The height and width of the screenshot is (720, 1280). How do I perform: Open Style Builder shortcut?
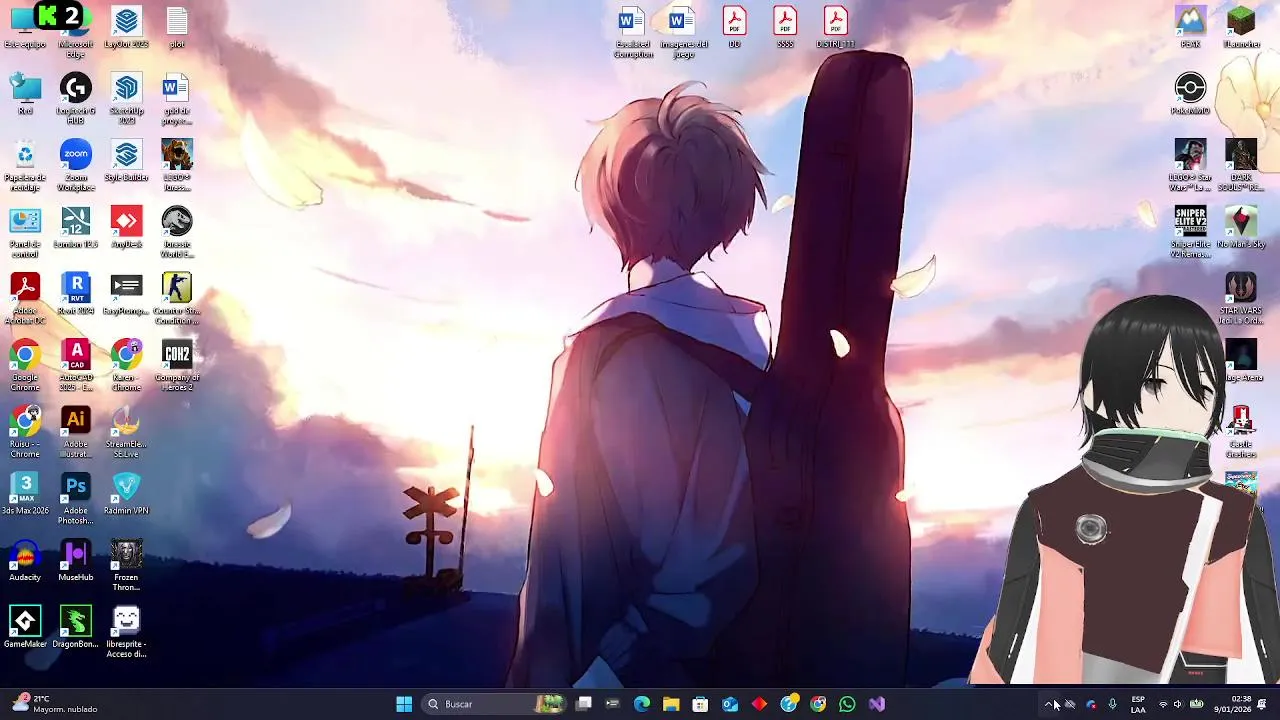tap(126, 160)
